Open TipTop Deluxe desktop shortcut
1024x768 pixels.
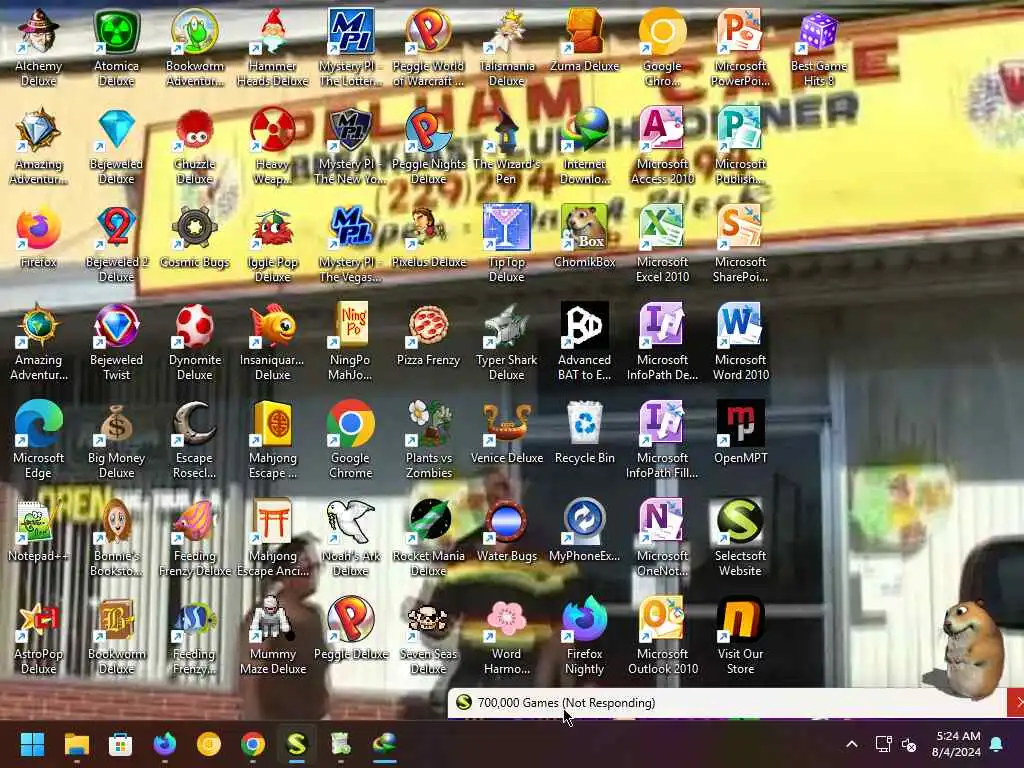(x=507, y=244)
